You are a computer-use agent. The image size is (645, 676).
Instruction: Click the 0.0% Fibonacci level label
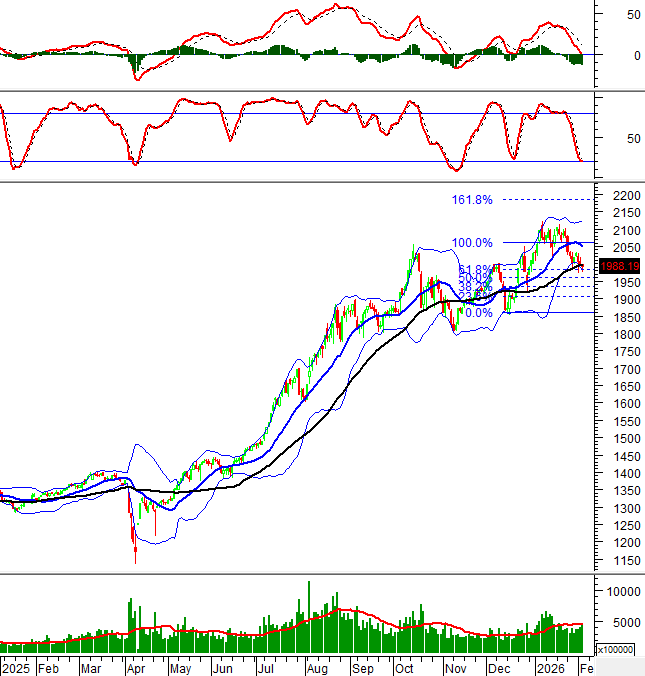tap(479, 313)
